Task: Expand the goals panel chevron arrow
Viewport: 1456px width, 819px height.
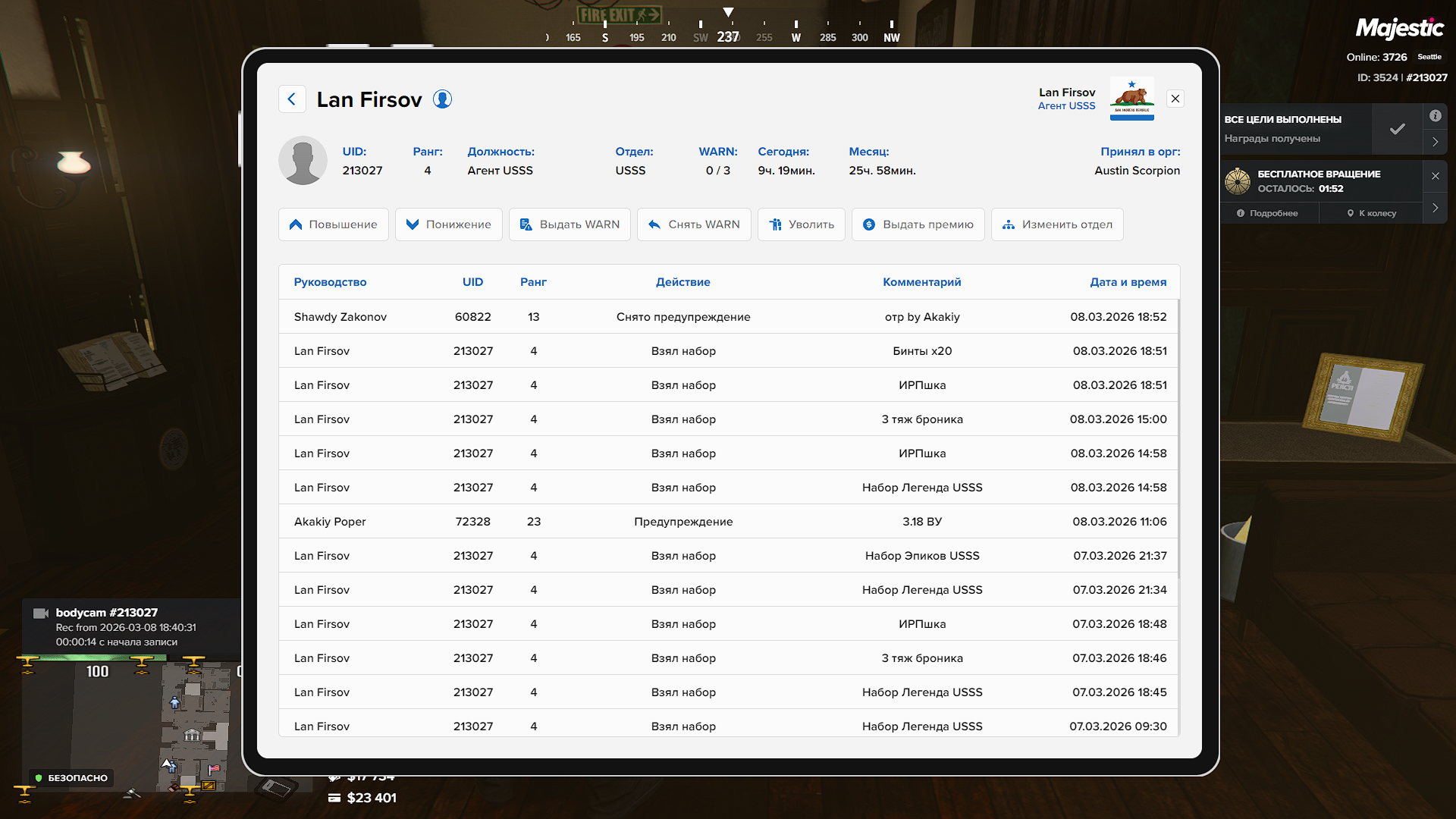Action: pos(1435,142)
